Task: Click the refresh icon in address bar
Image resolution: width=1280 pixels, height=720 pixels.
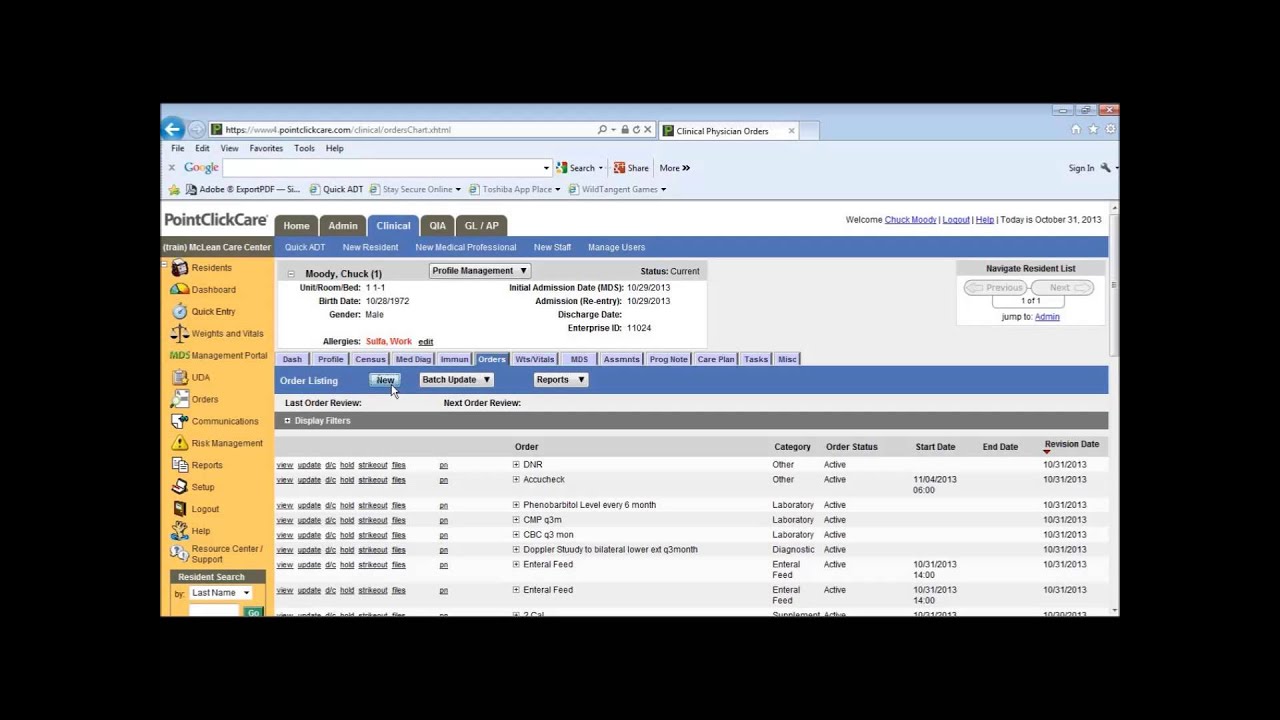Action: pos(636,130)
